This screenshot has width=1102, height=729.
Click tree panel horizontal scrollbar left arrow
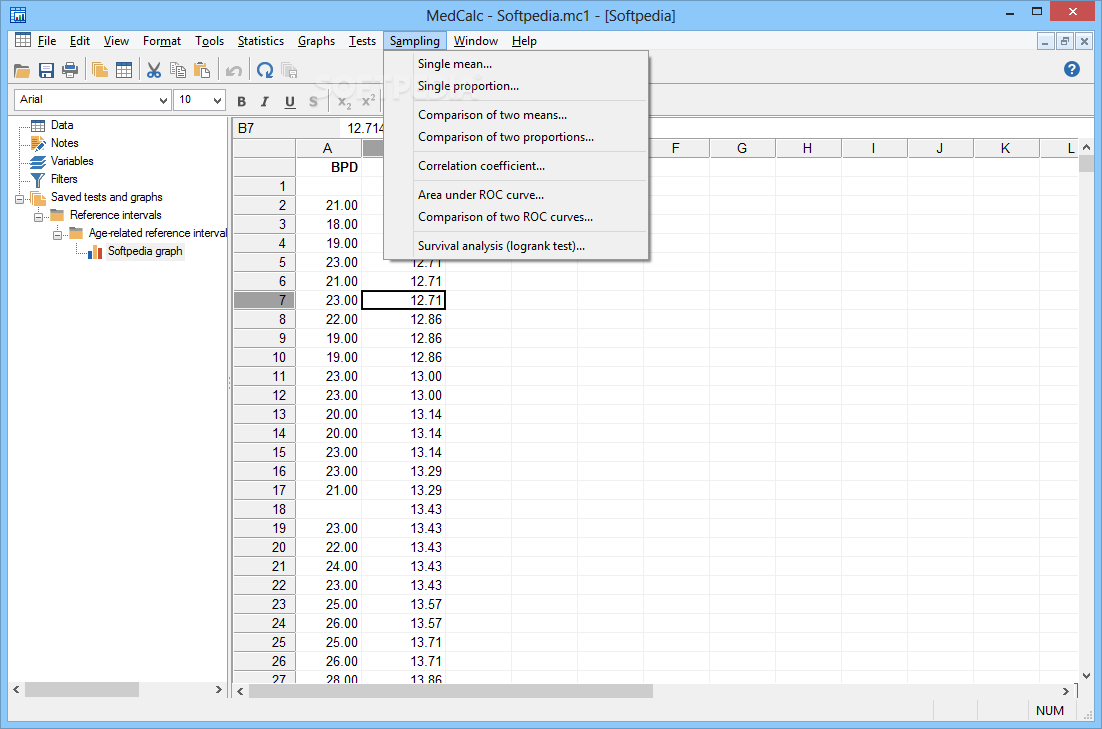pyautogui.click(x=16, y=690)
